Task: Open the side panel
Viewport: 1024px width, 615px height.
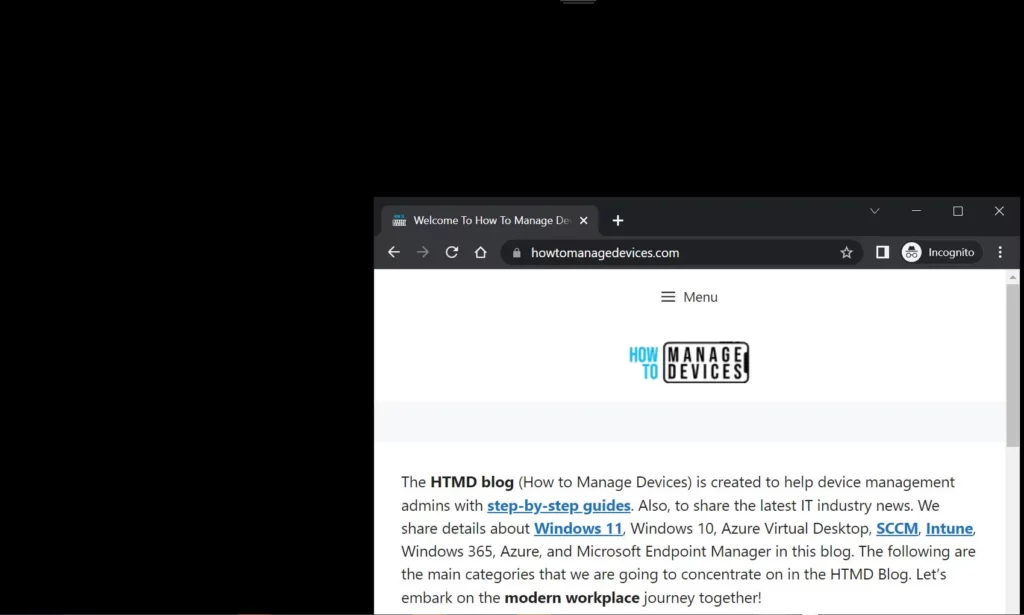Action: [882, 252]
